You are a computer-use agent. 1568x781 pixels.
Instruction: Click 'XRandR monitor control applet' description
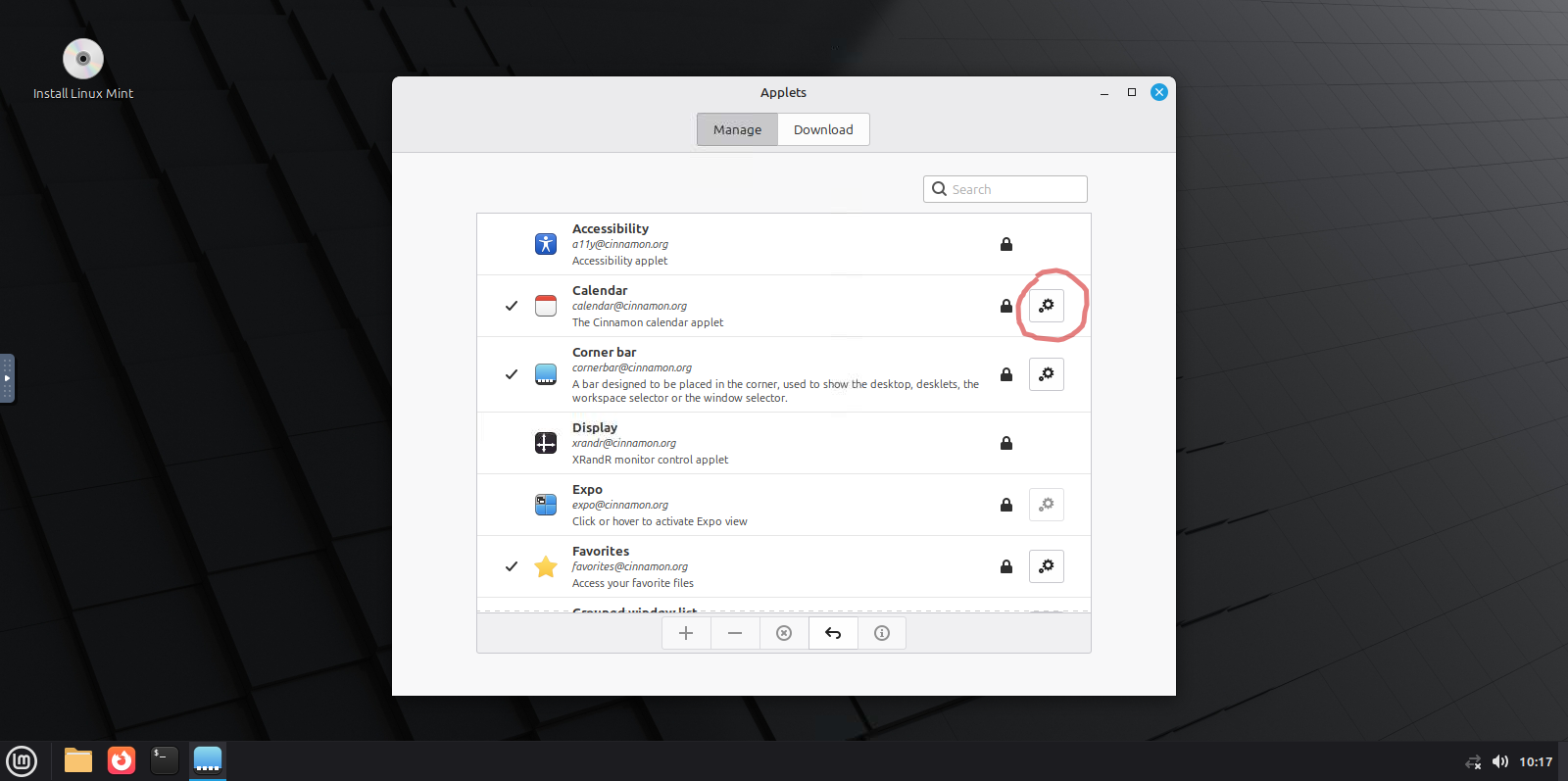651,460
